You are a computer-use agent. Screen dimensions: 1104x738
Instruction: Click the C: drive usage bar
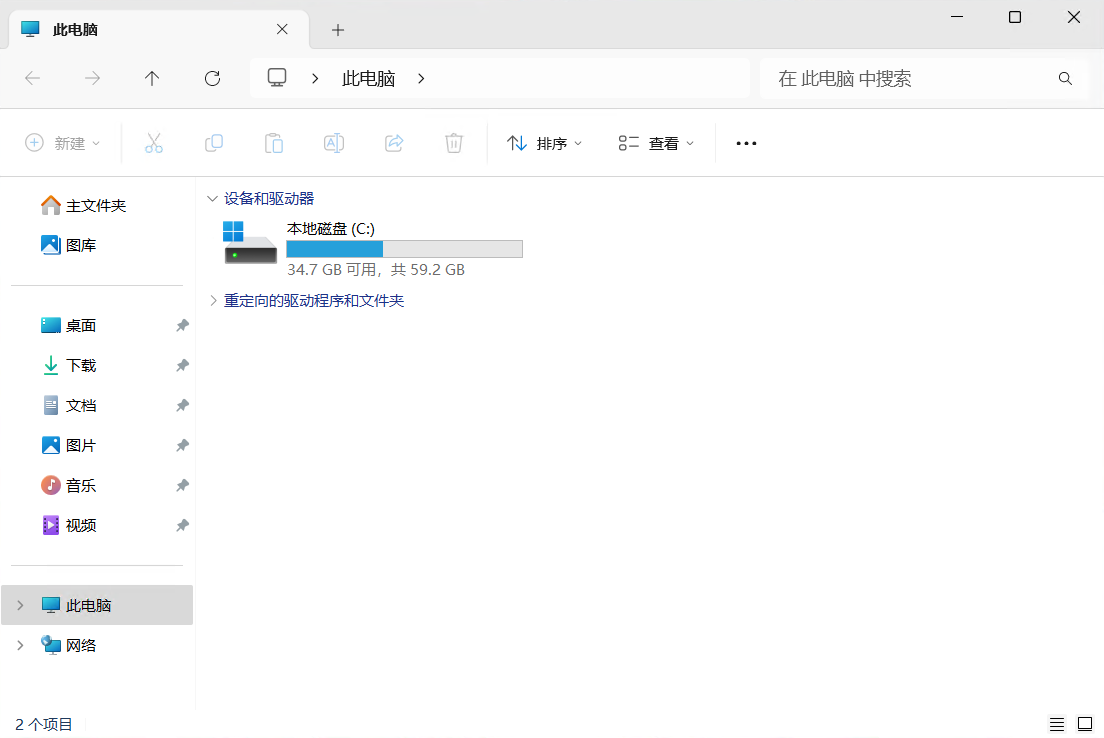[x=404, y=248]
